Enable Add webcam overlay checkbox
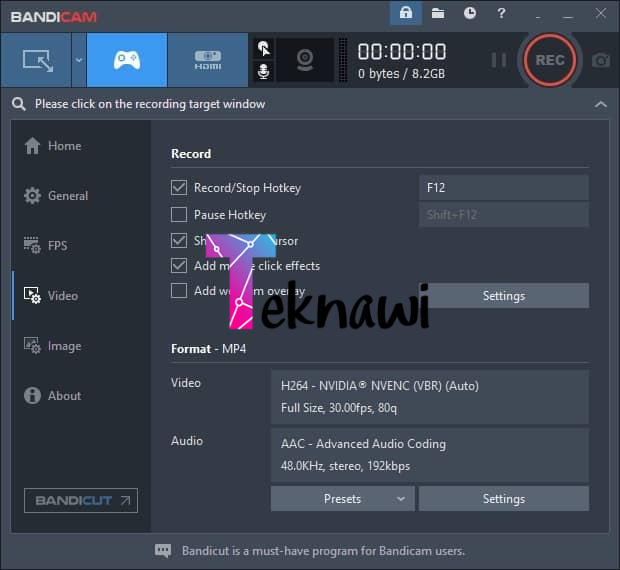 pyautogui.click(x=179, y=291)
